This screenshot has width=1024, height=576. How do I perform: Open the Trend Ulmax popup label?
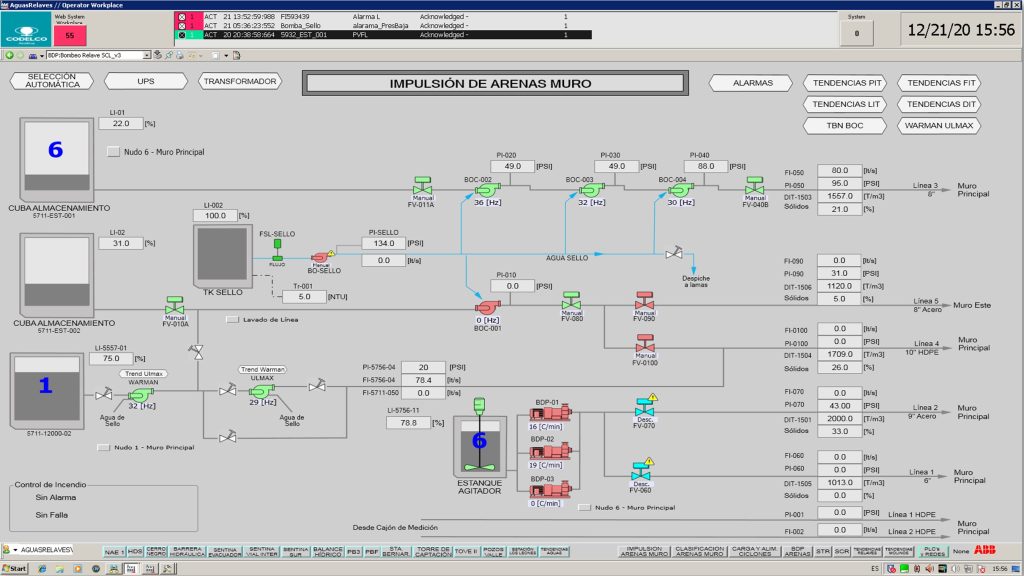coord(143,373)
